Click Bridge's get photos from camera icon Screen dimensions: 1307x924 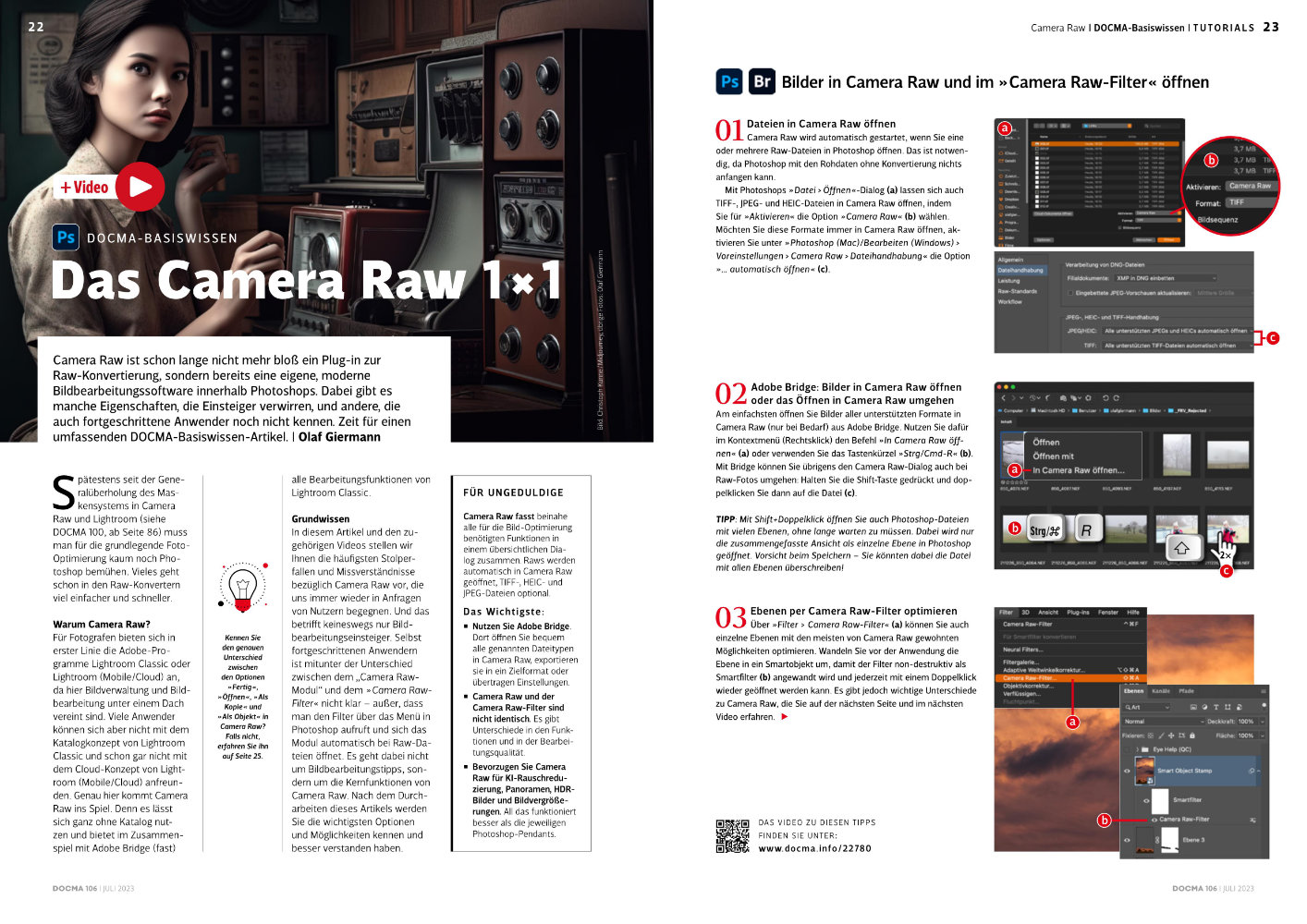point(1065,398)
